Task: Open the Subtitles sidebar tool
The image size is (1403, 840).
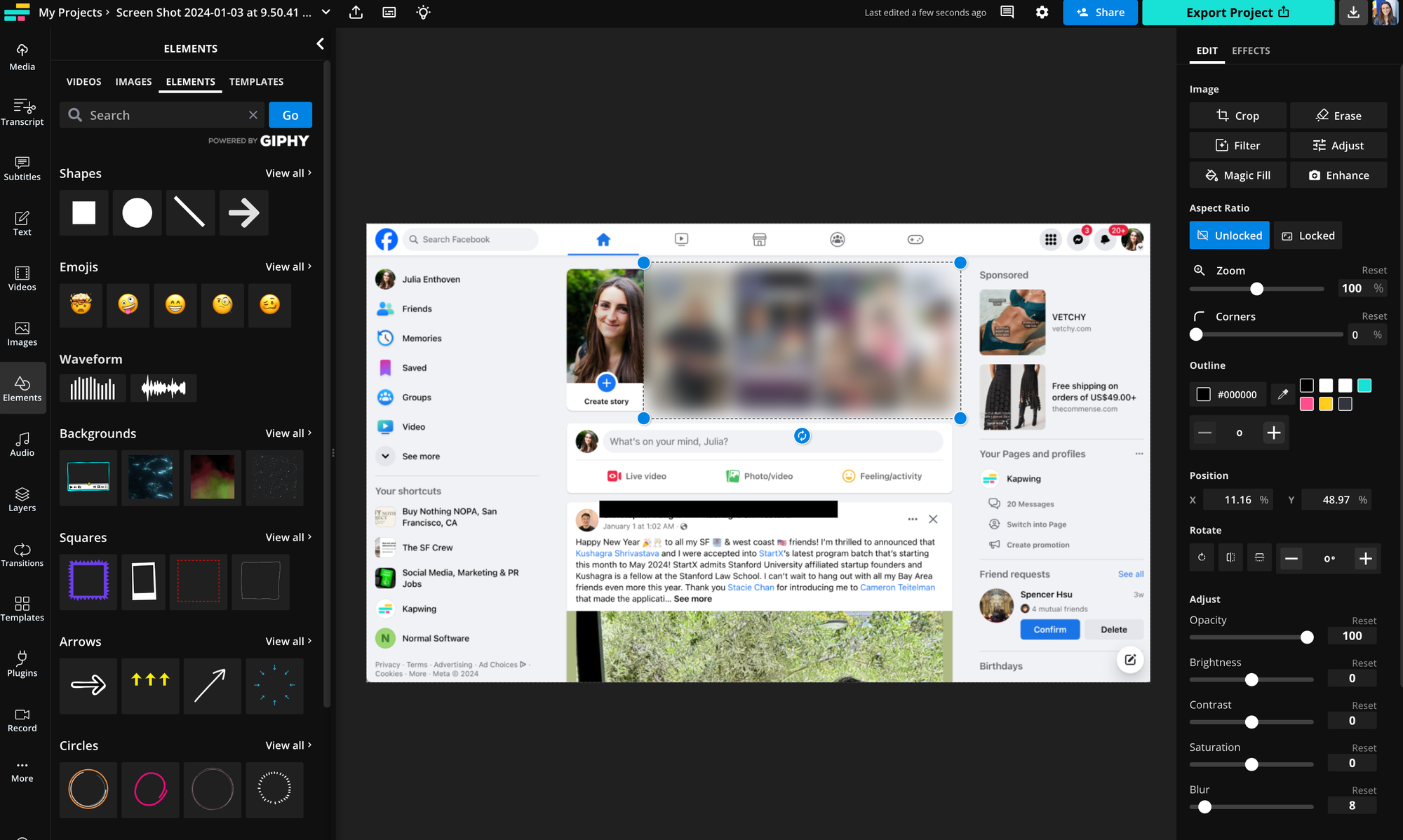Action: pos(22,168)
